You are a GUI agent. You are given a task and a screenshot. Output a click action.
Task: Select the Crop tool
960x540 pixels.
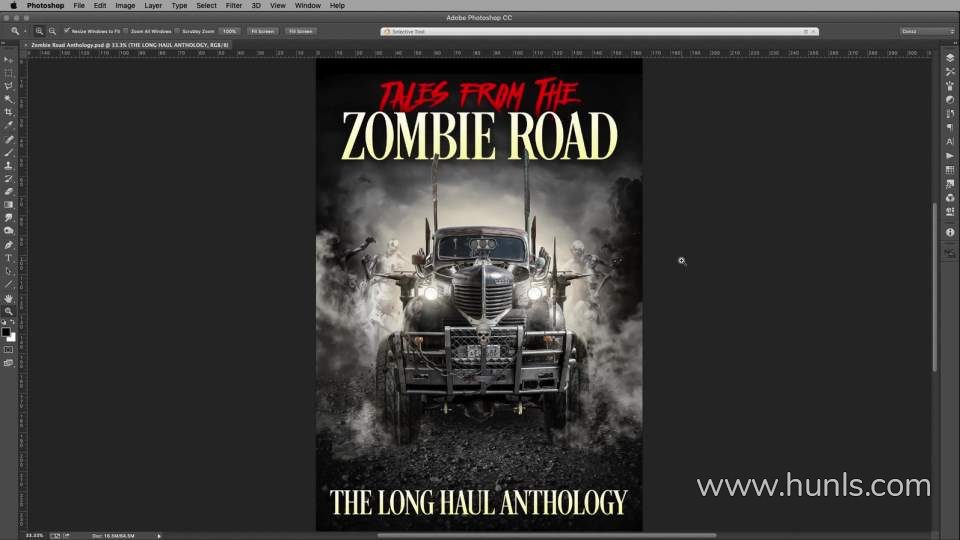coord(9,112)
